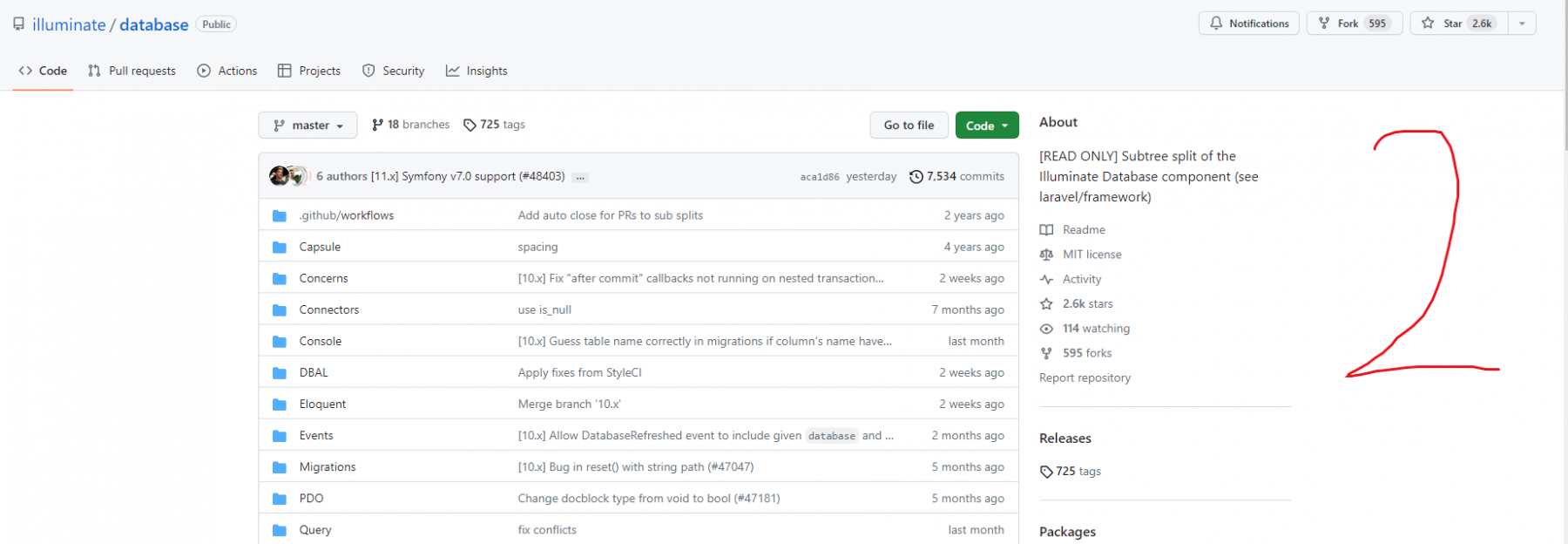This screenshot has height=544, width=1568.
Task: Click the folder icon beside Events
Action: pyautogui.click(x=280, y=435)
